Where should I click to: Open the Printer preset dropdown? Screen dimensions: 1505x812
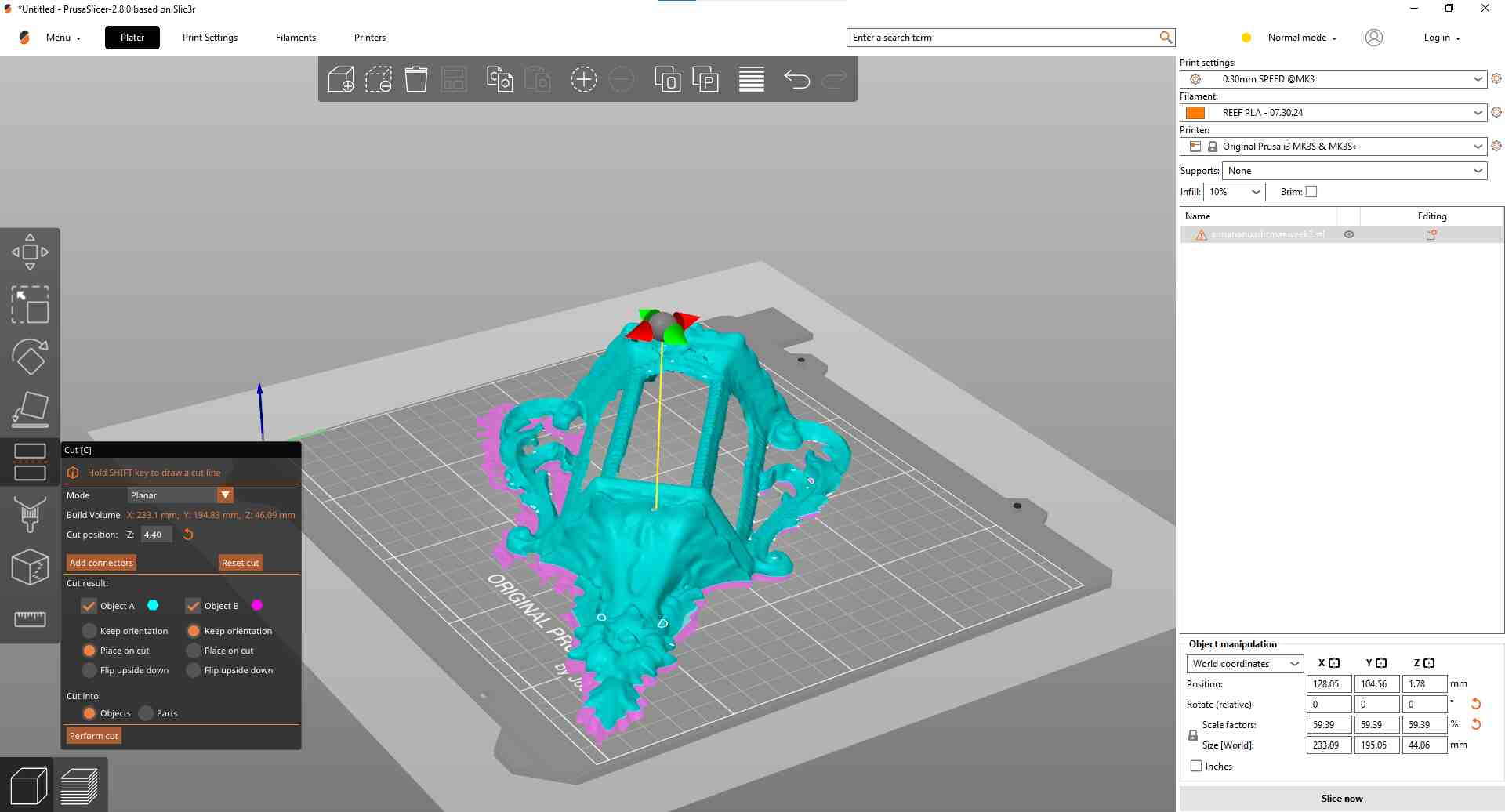1333,146
